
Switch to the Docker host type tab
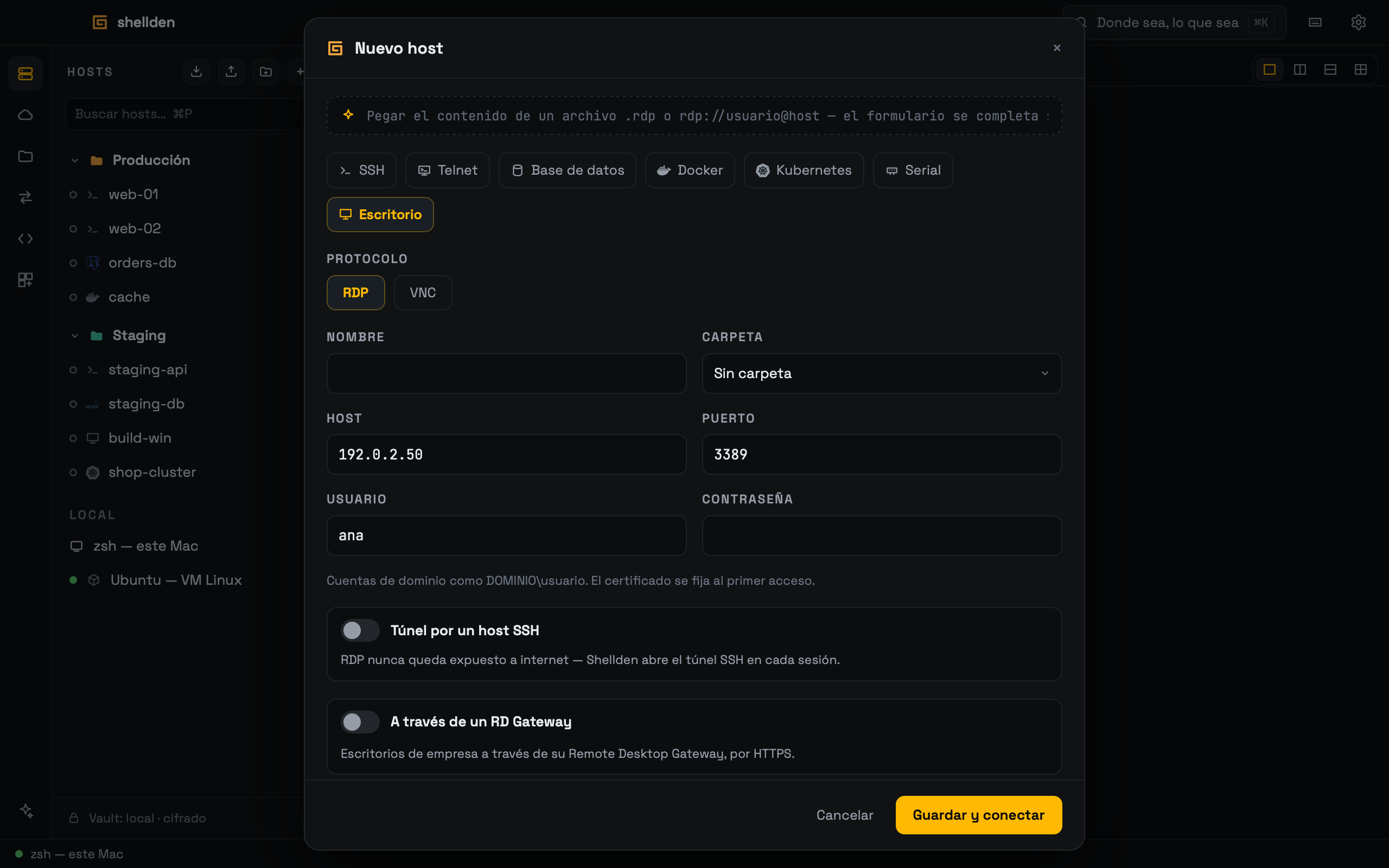click(690, 170)
